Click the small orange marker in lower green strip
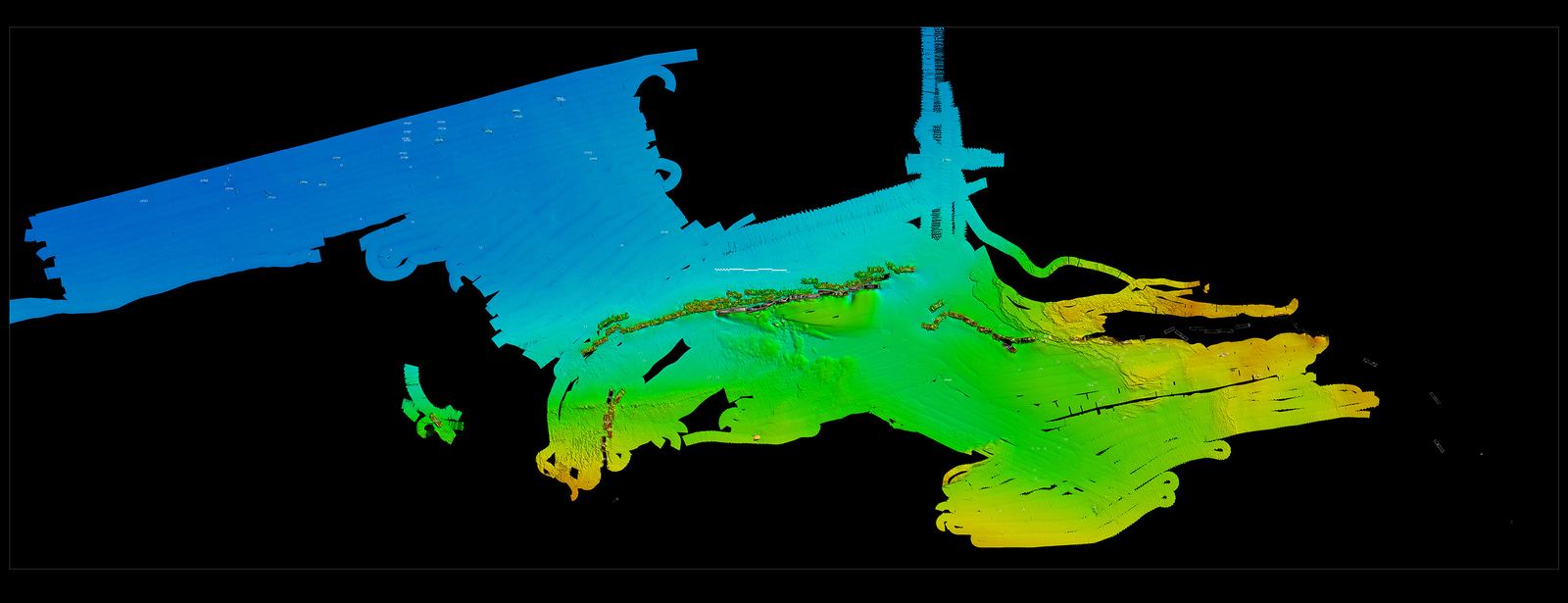 [x=759, y=437]
